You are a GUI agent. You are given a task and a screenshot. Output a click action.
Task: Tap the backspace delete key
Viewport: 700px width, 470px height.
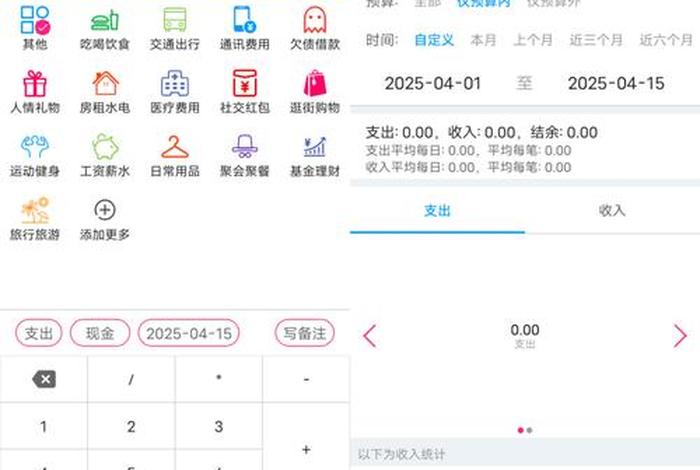44,379
